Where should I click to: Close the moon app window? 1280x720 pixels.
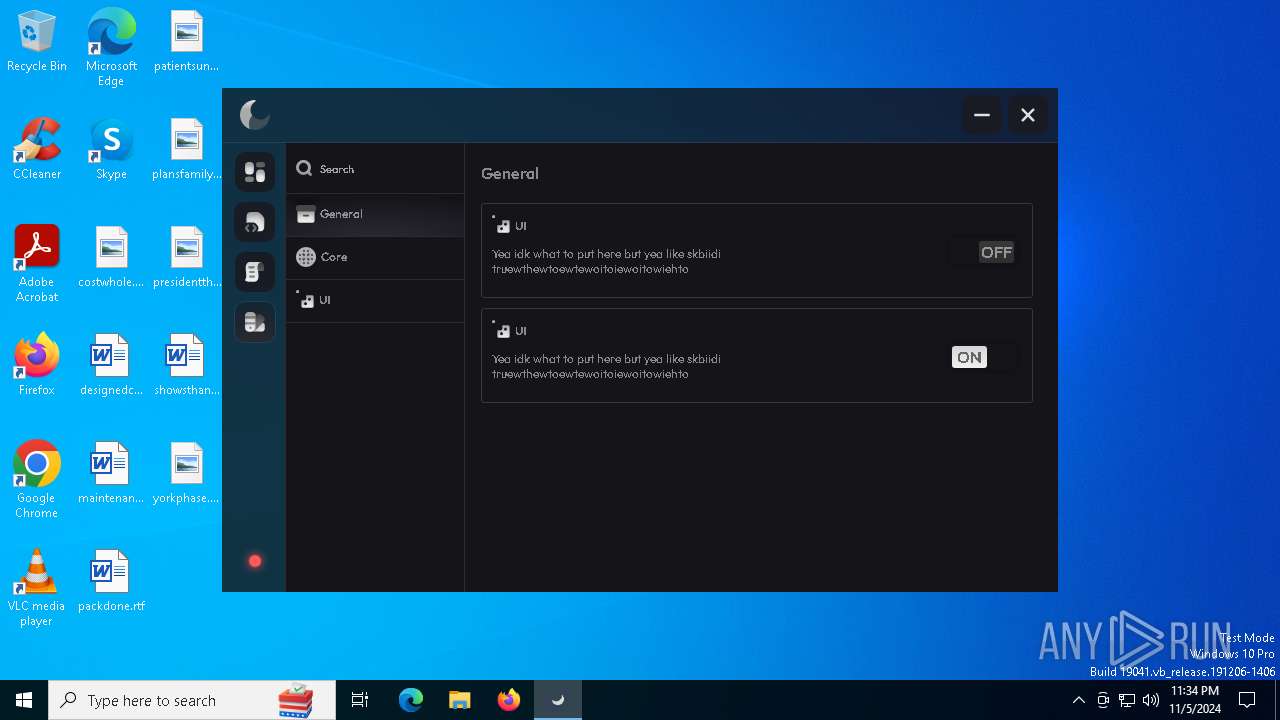tap(1027, 115)
